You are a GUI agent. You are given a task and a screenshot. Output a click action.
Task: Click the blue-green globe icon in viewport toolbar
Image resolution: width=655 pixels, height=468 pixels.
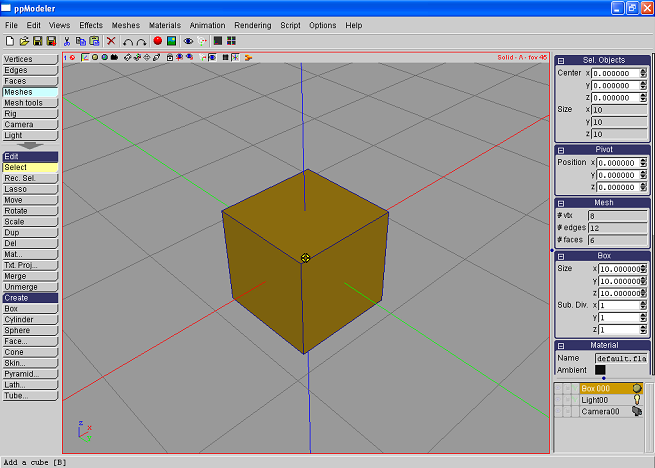[105, 57]
